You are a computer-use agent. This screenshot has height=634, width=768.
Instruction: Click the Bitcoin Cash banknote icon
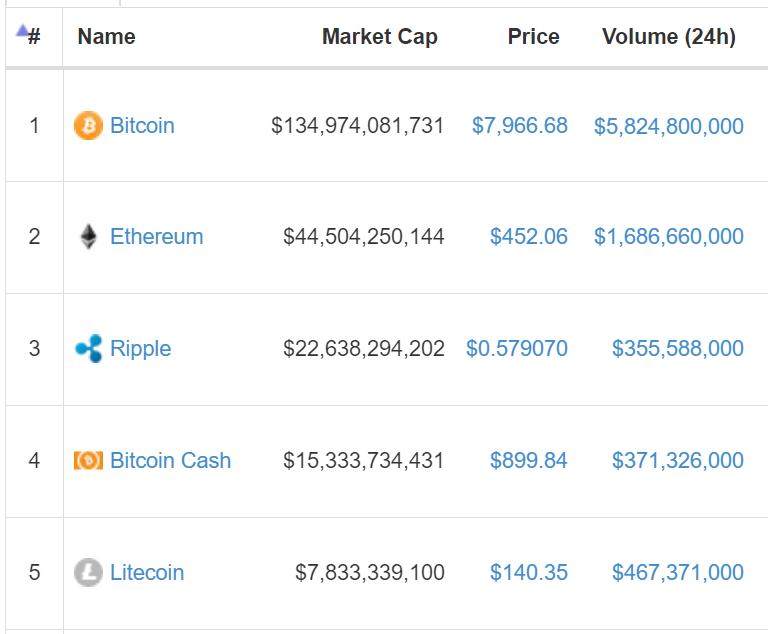pos(88,461)
